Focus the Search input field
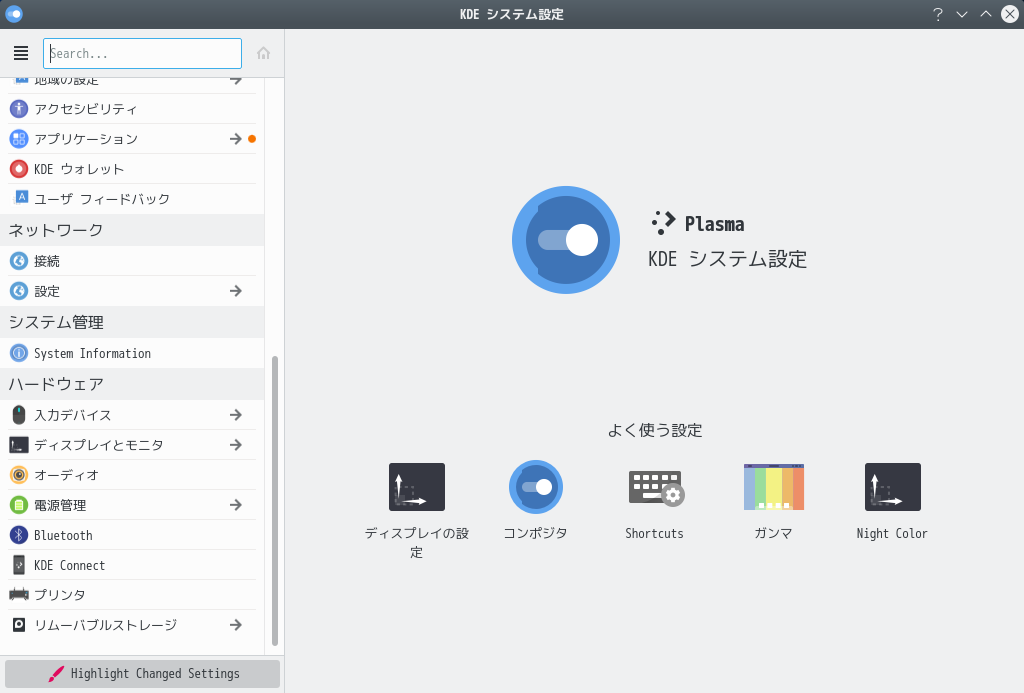Image resolution: width=1024 pixels, height=693 pixels. (x=142, y=53)
